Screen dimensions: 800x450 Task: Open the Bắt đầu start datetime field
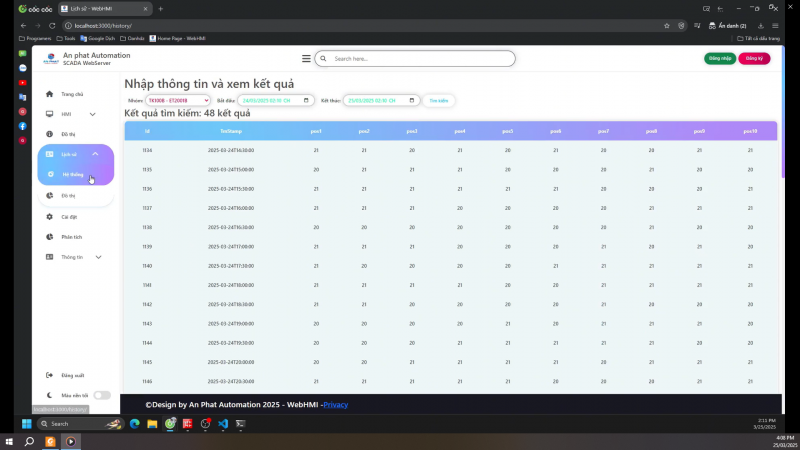click(x=276, y=101)
